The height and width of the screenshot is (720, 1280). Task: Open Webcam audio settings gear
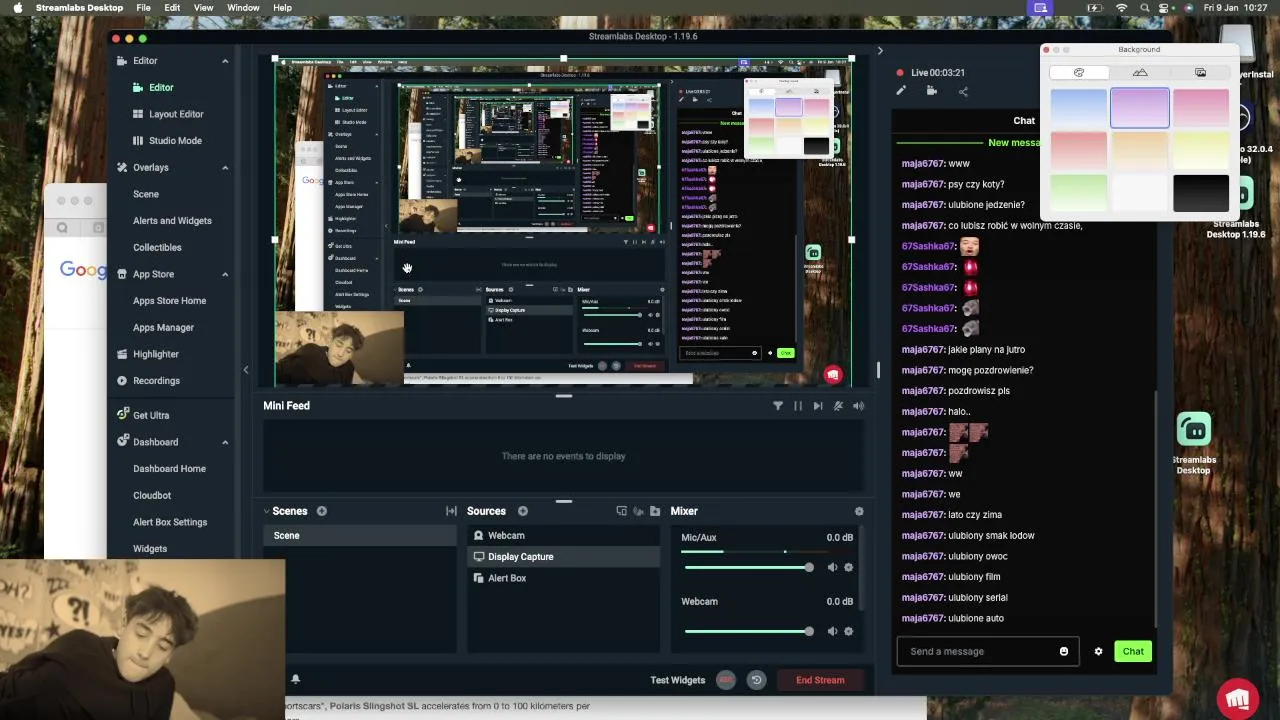[849, 631]
